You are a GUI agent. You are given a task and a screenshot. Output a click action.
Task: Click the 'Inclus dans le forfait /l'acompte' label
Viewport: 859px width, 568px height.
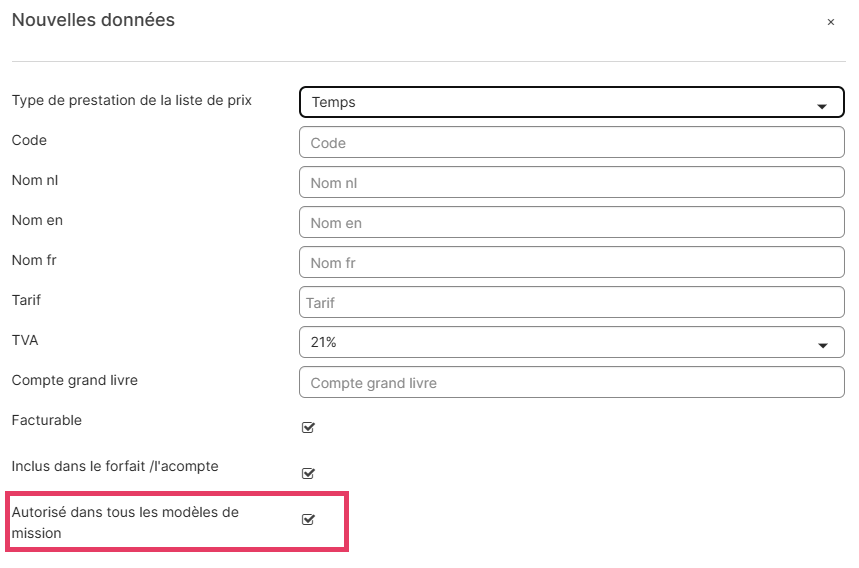pyautogui.click(x=115, y=466)
